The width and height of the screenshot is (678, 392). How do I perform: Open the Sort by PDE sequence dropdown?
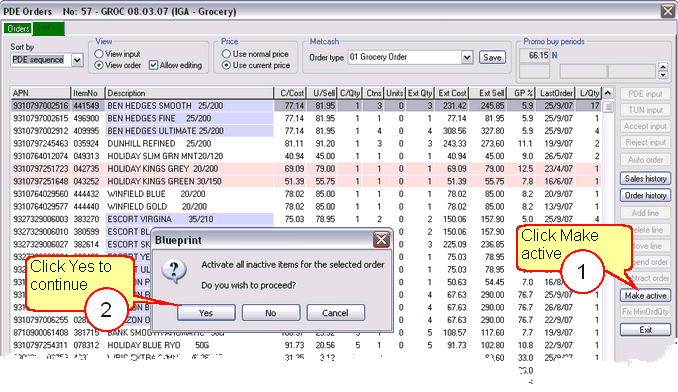77,60
